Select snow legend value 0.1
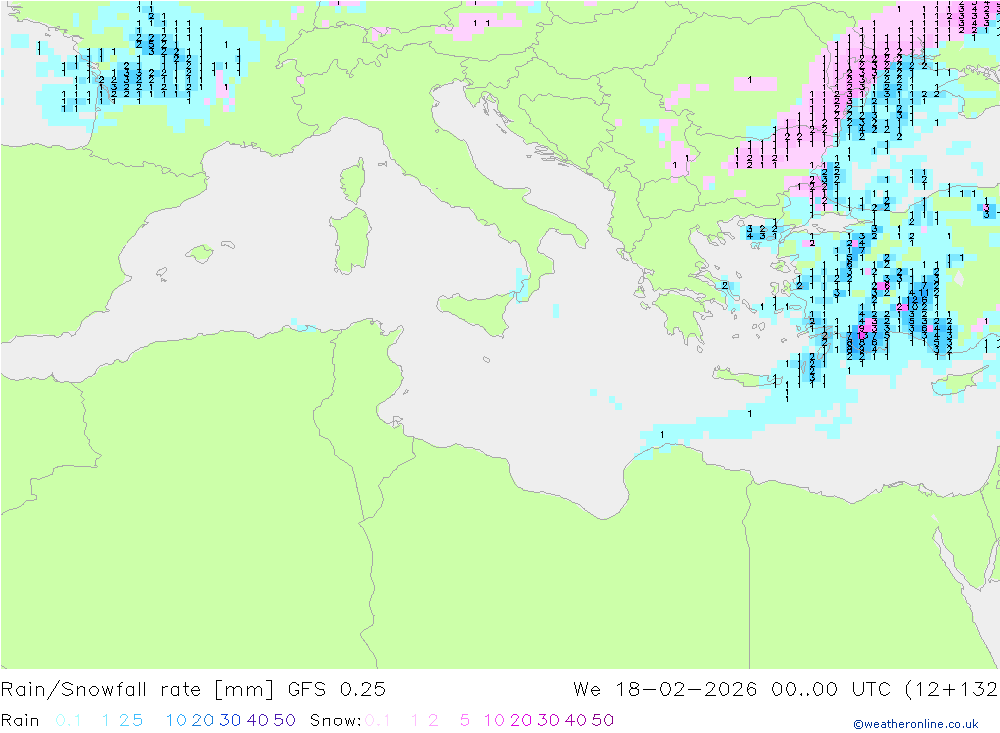 [x=378, y=720]
